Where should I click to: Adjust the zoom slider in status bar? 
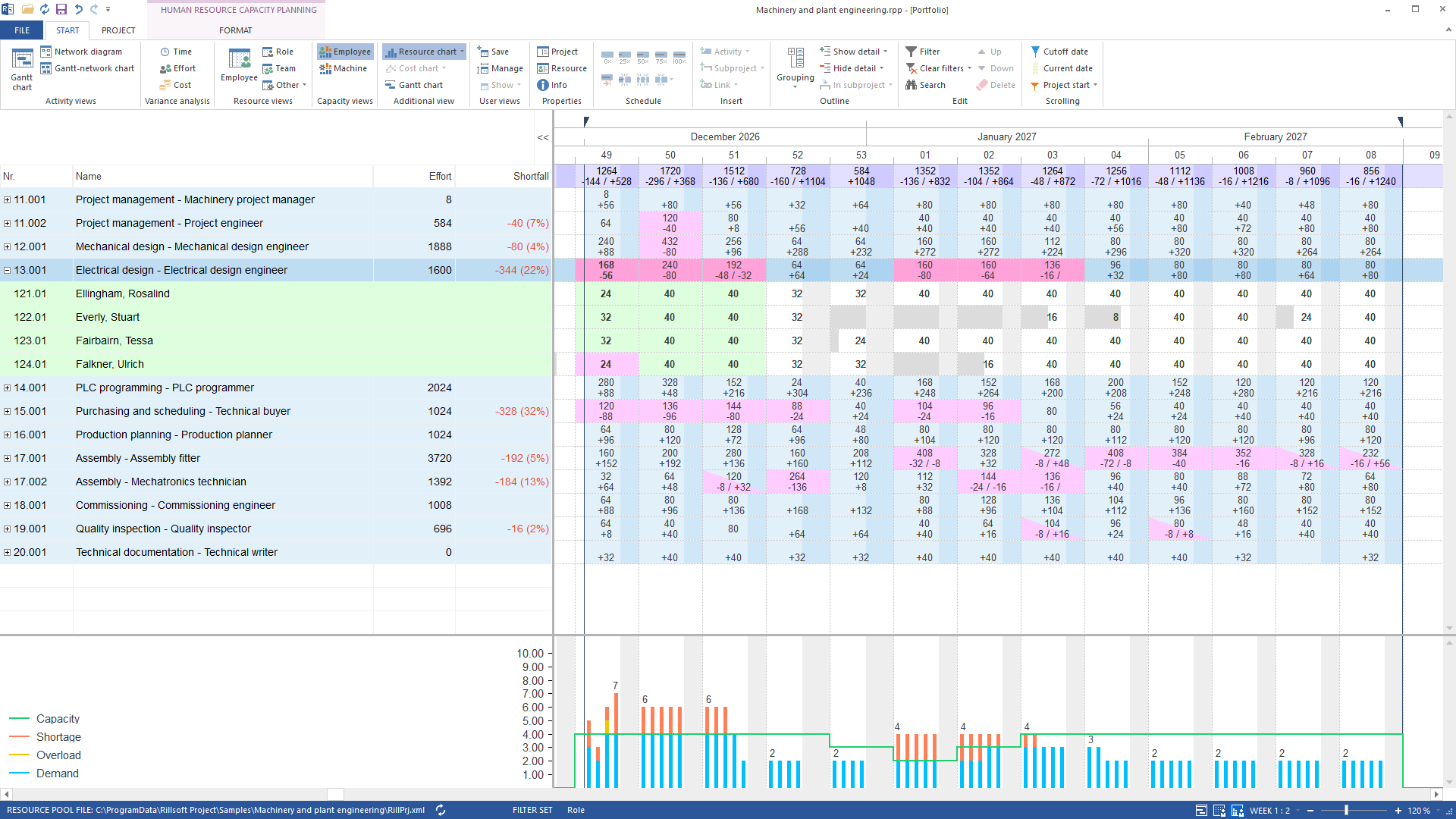1346,811
